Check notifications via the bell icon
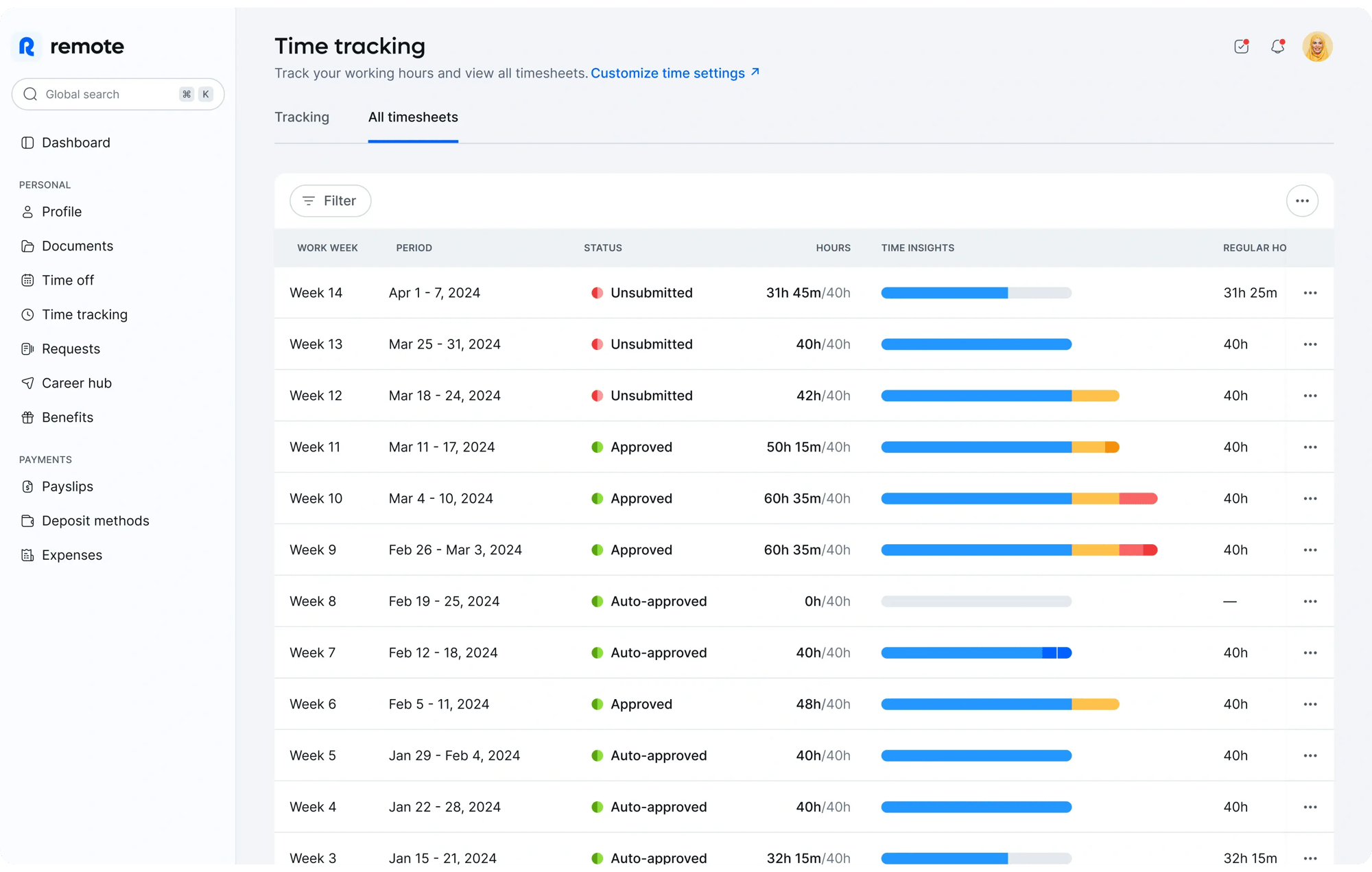 [x=1277, y=46]
